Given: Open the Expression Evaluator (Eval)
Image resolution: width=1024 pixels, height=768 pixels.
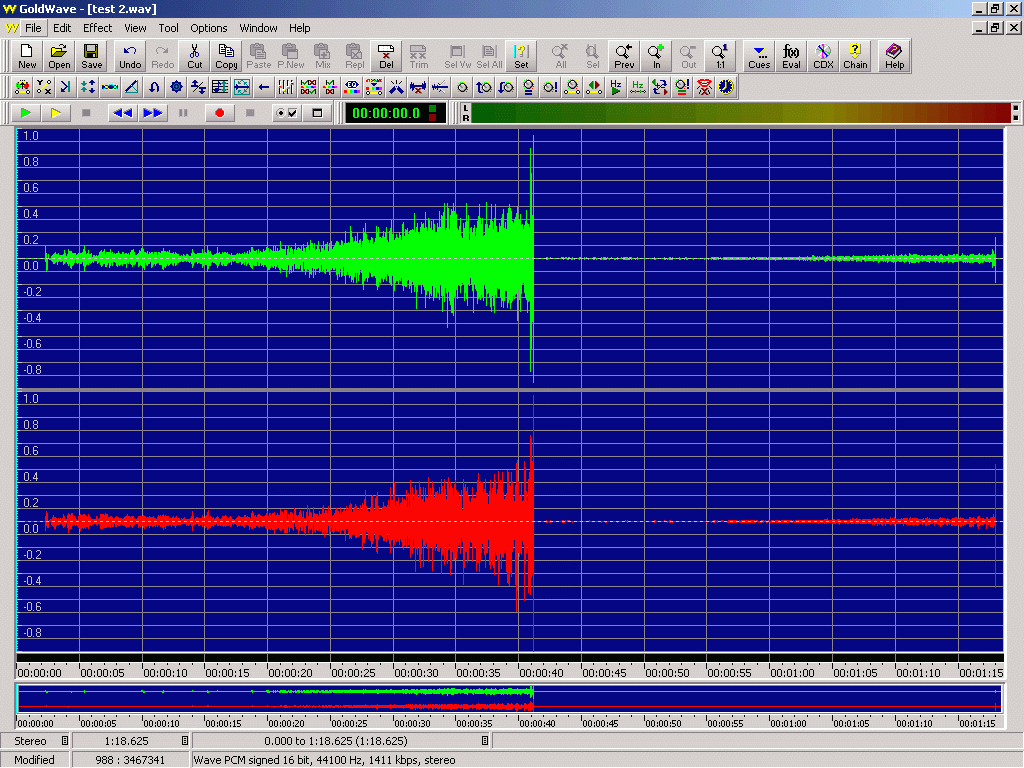Looking at the screenshot, I should pos(791,54).
